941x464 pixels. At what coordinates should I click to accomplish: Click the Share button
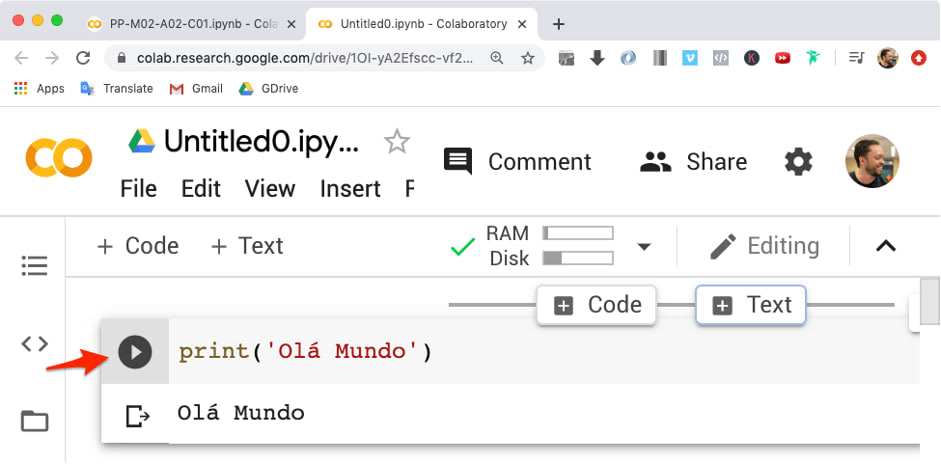point(693,161)
